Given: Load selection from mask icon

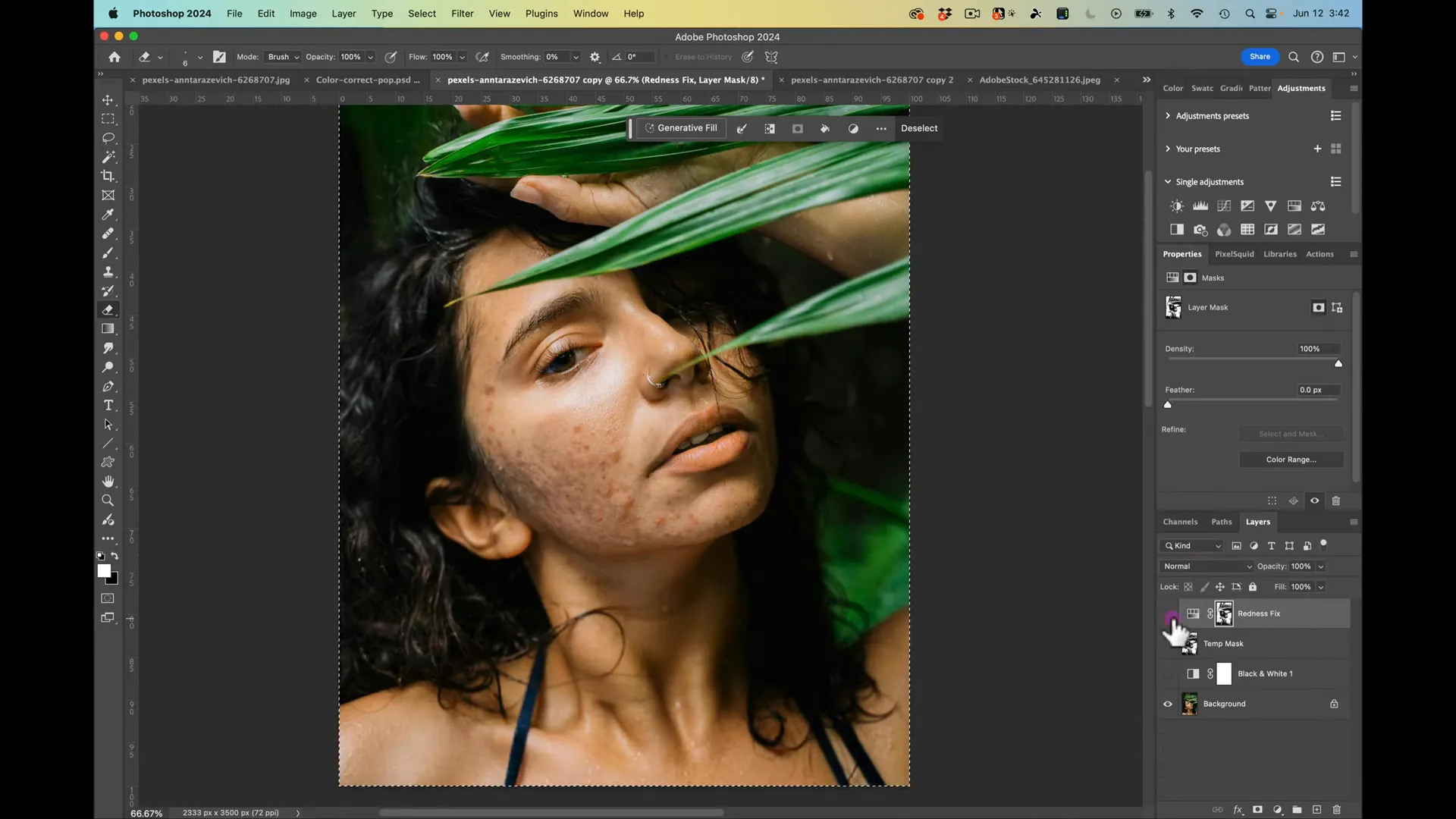Looking at the screenshot, I should (x=1272, y=500).
